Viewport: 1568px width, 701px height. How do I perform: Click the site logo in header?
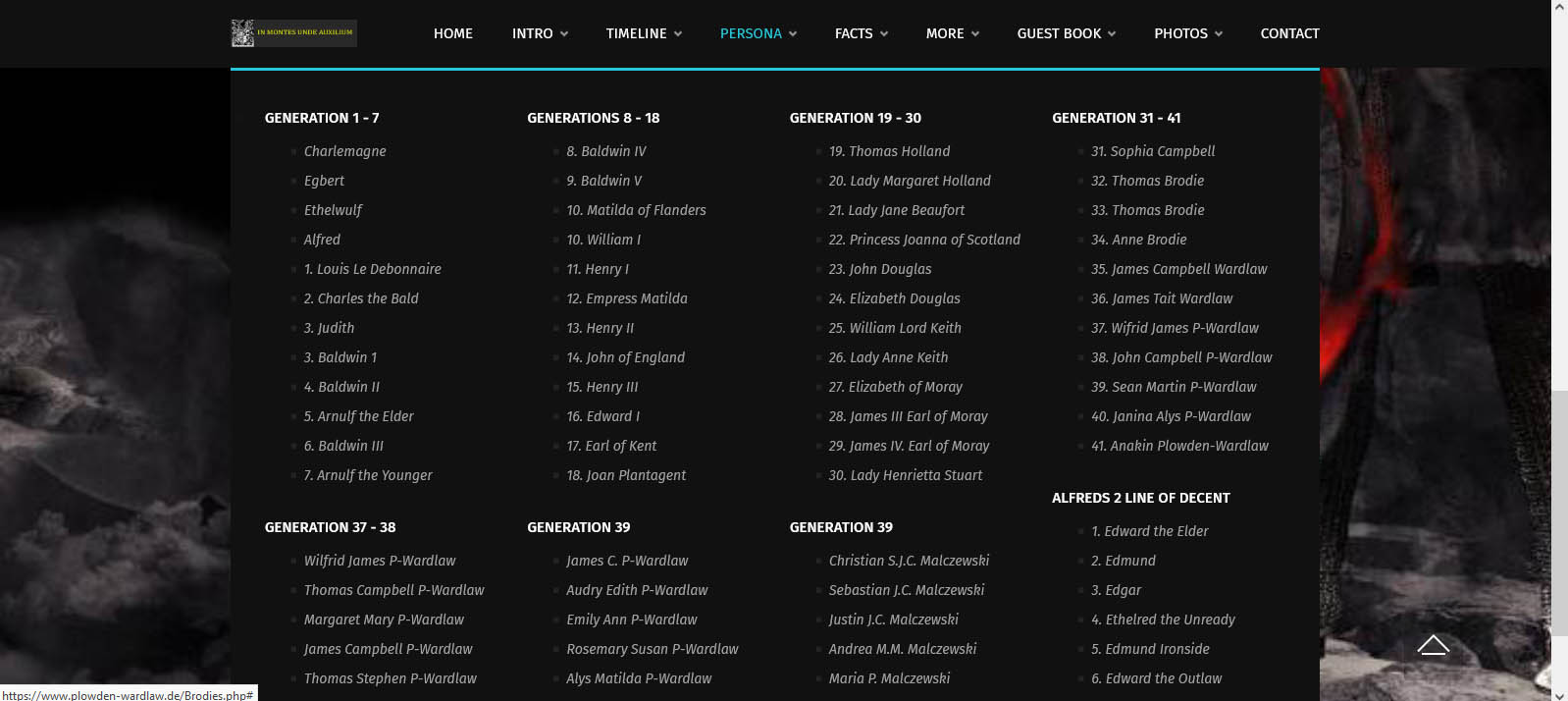click(x=293, y=33)
